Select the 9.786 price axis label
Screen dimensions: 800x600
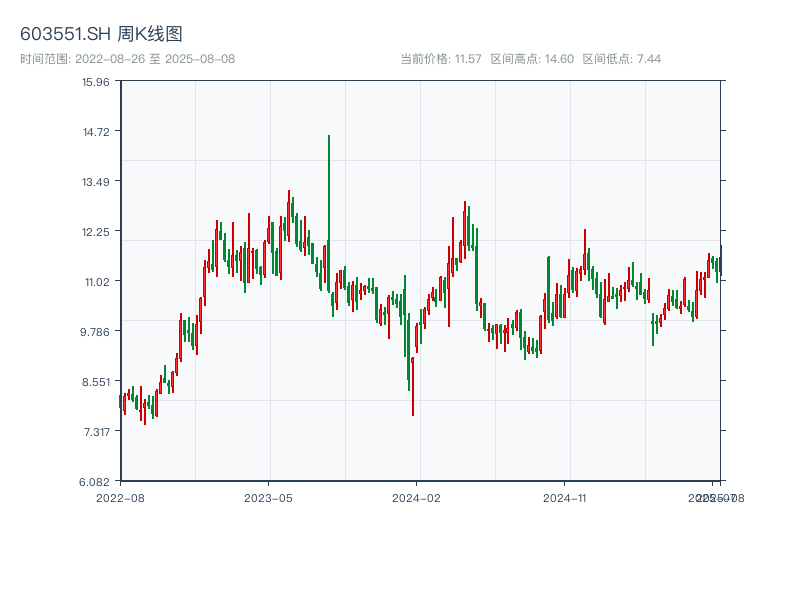tap(95, 332)
